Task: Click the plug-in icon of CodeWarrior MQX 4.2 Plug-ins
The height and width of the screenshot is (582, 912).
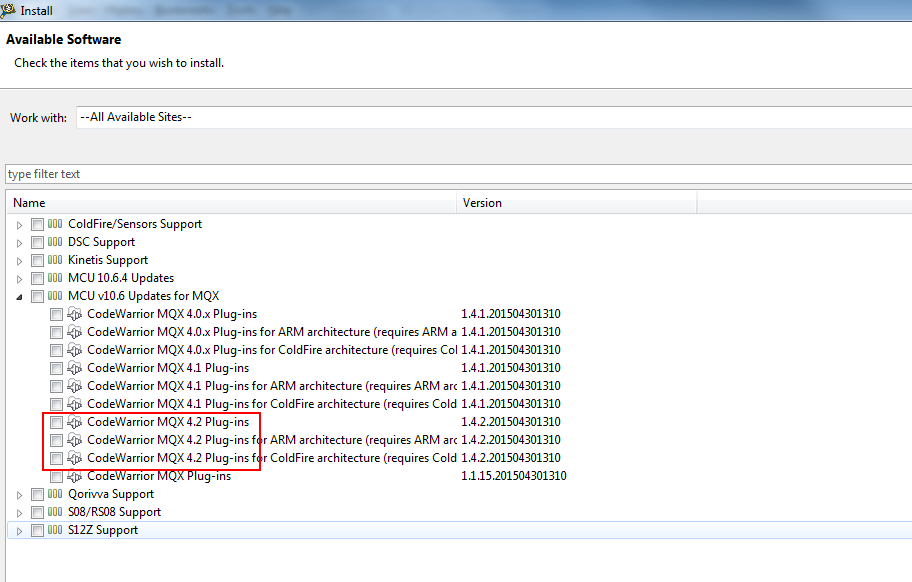Action: 74,422
